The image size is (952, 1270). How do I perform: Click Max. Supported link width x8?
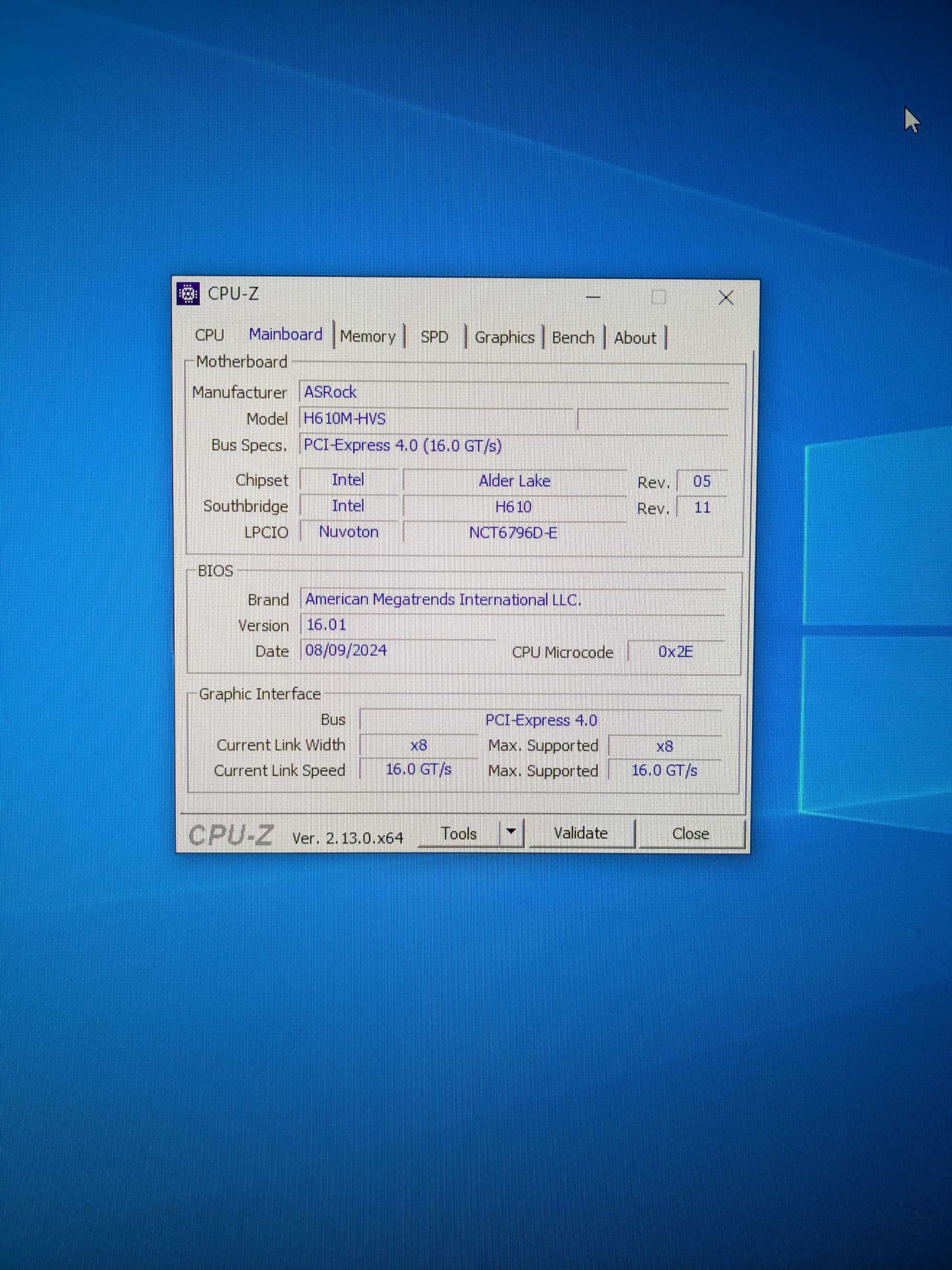coord(664,746)
